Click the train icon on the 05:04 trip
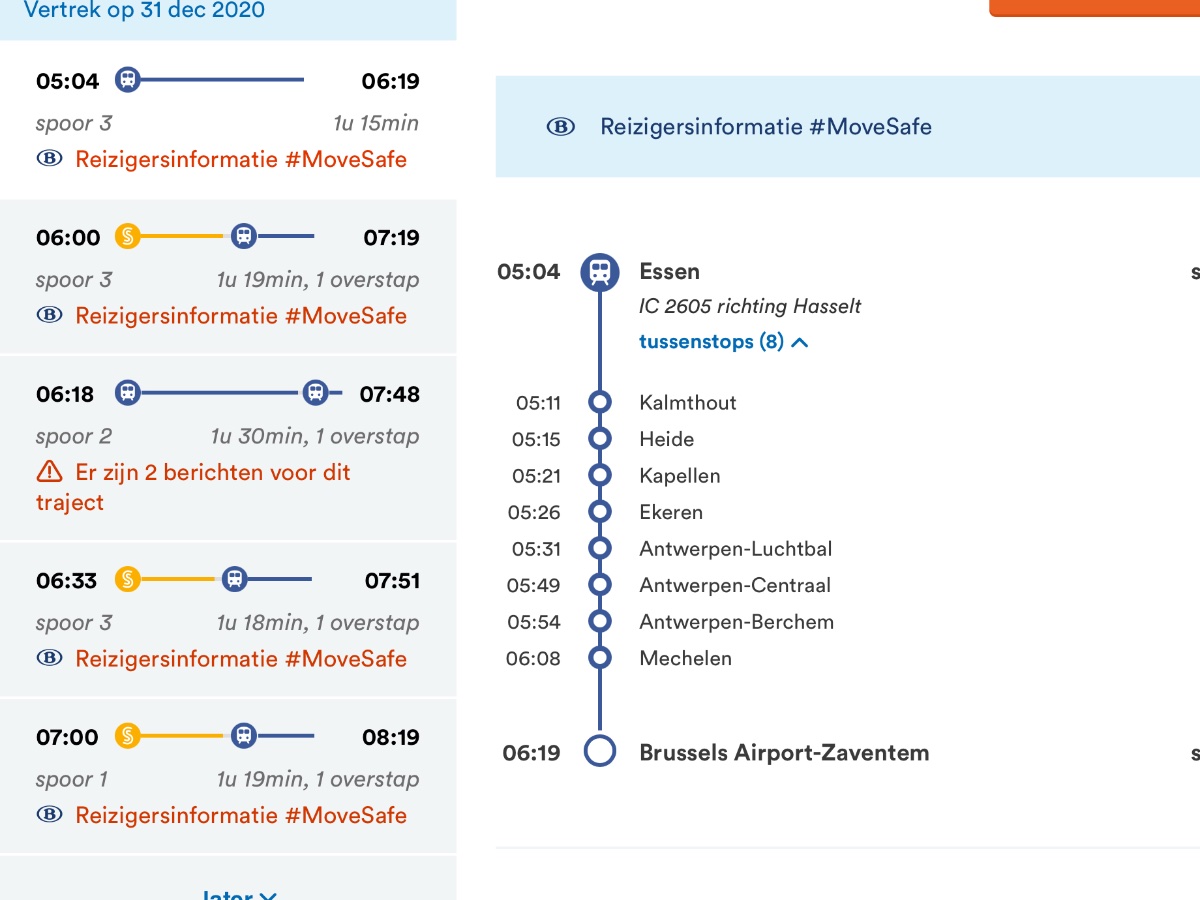Image resolution: width=1200 pixels, height=900 pixels. coord(127,80)
